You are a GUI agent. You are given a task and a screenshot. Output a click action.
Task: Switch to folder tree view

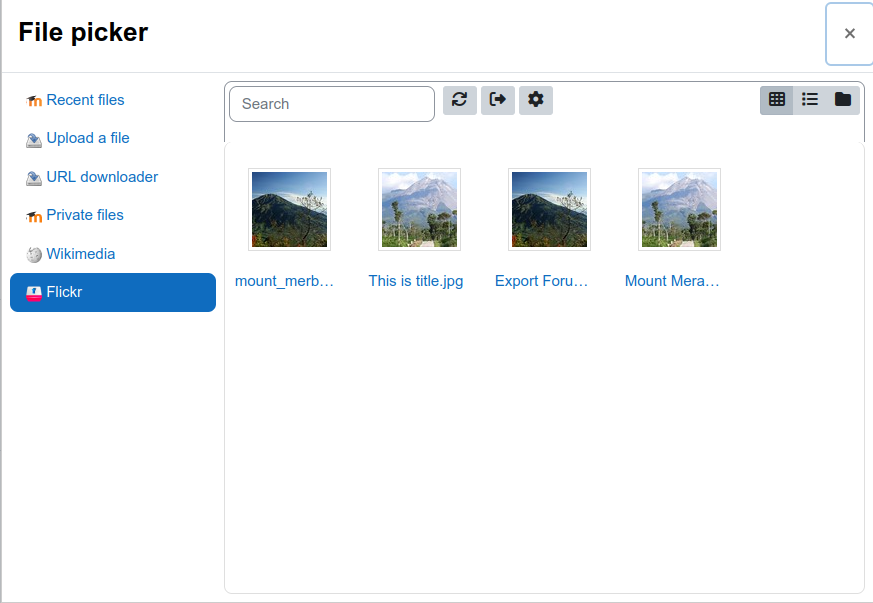pos(843,100)
